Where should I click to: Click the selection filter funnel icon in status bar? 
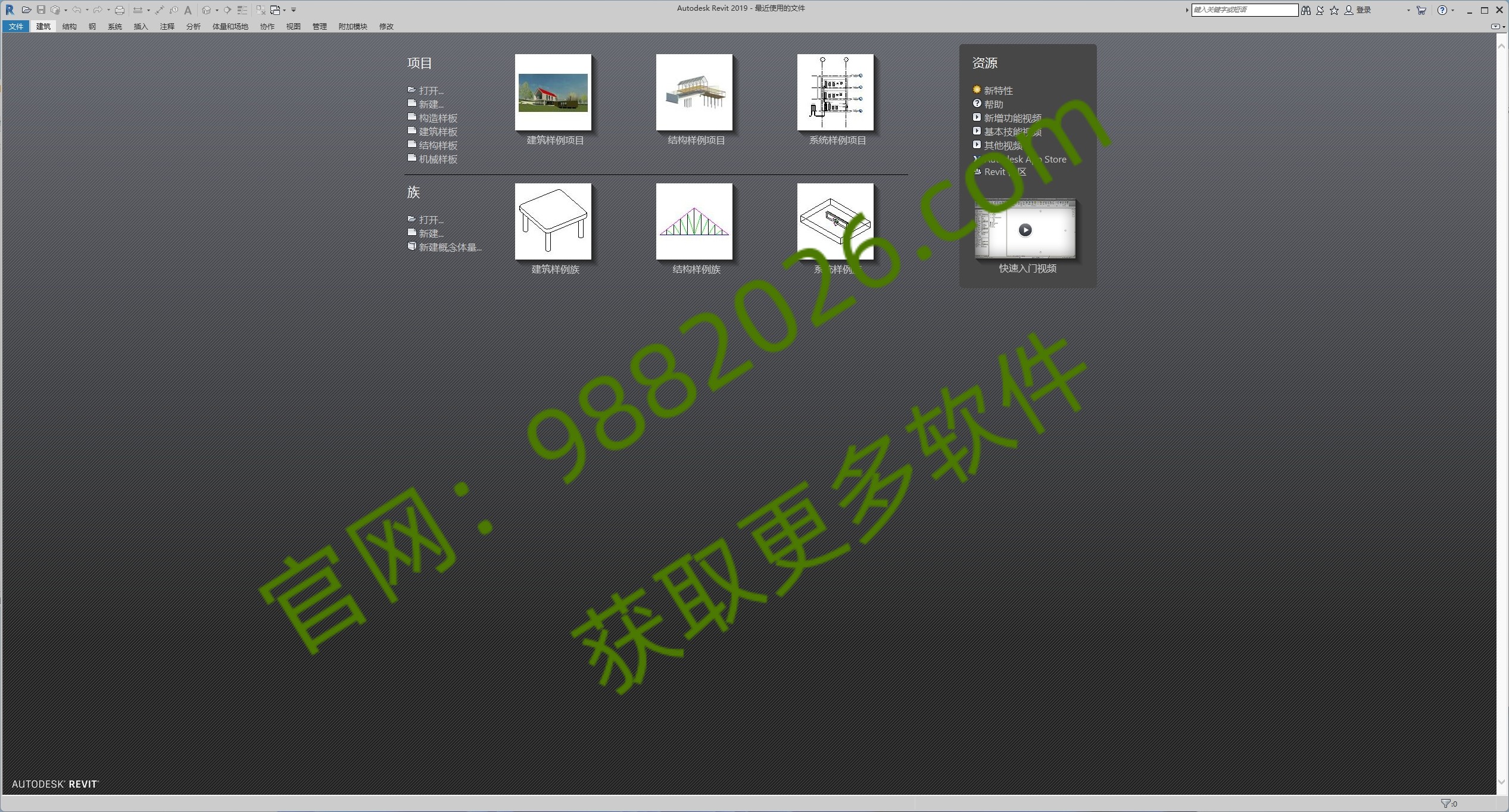[1445, 803]
